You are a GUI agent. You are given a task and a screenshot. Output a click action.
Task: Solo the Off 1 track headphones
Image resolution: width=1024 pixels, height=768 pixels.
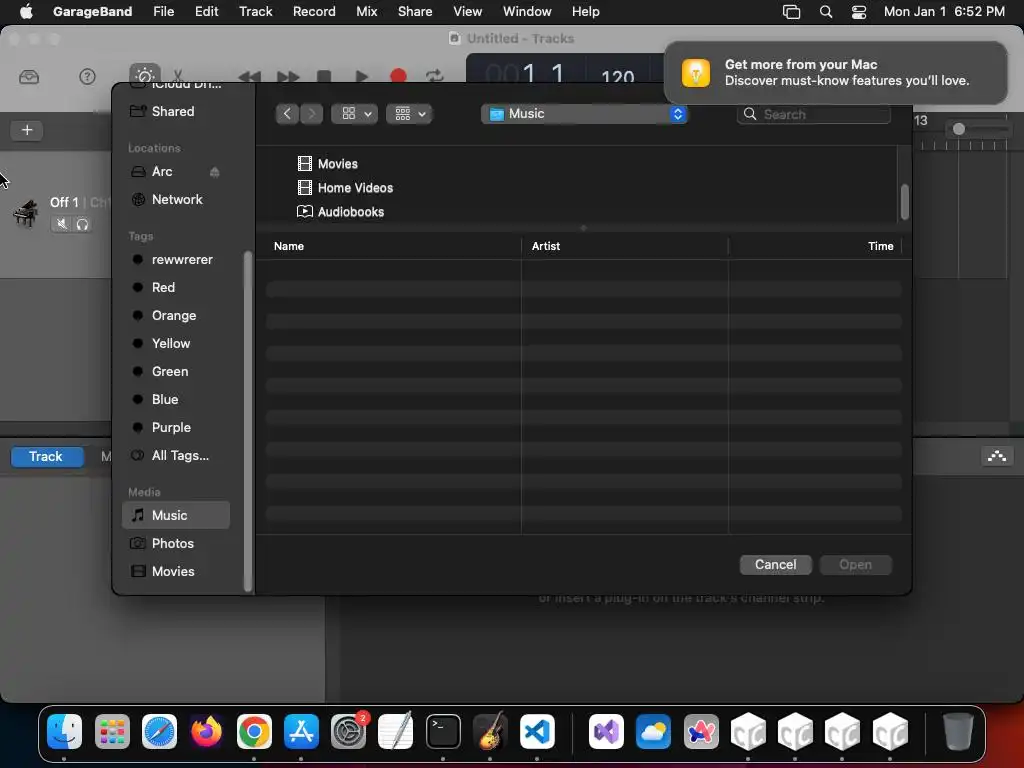point(82,224)
